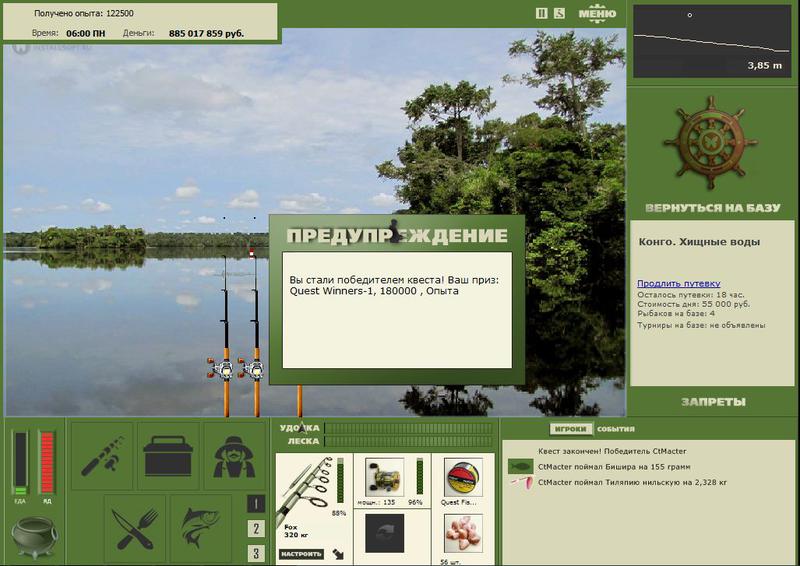Click the ПРЕДУПРЕЖДЕНИЕ dialog title
This screenshot has height=566, width=800.
397,235
